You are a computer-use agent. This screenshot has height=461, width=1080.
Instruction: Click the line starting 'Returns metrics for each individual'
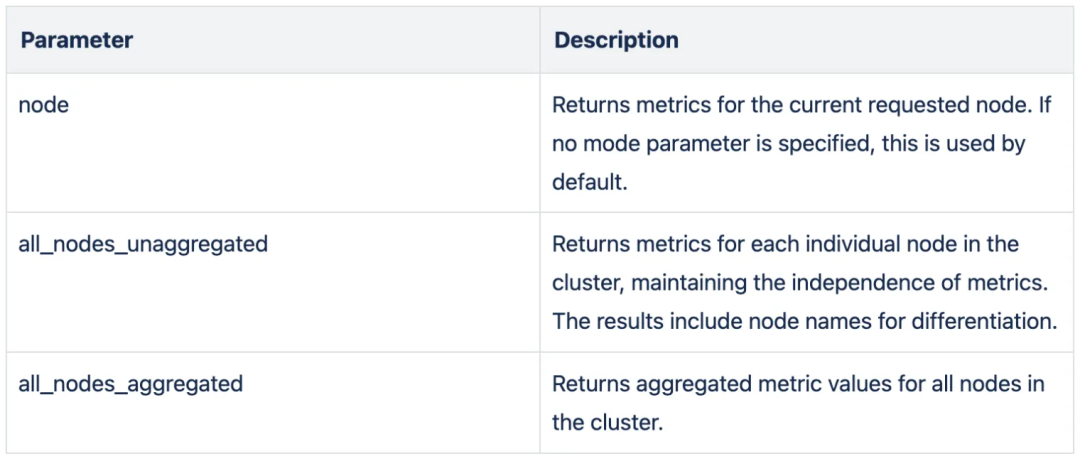coord(785,244)
